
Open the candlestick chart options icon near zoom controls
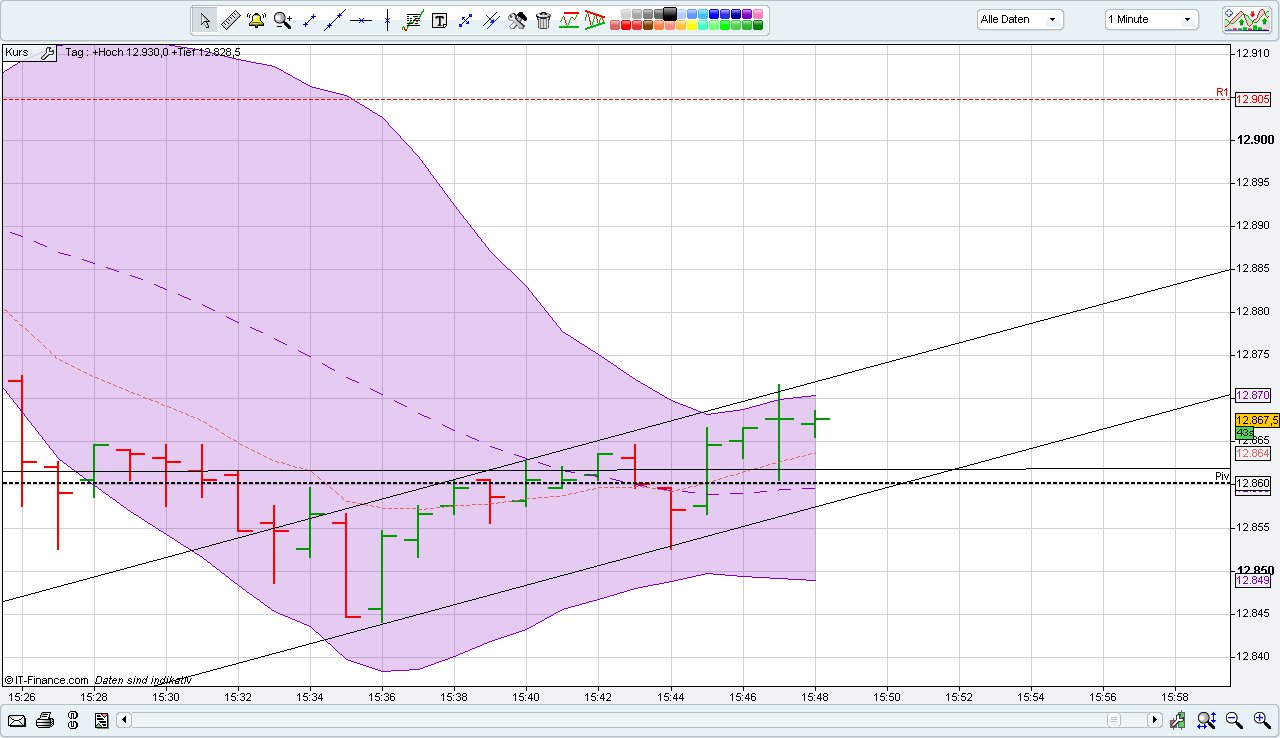point(1177,720)
